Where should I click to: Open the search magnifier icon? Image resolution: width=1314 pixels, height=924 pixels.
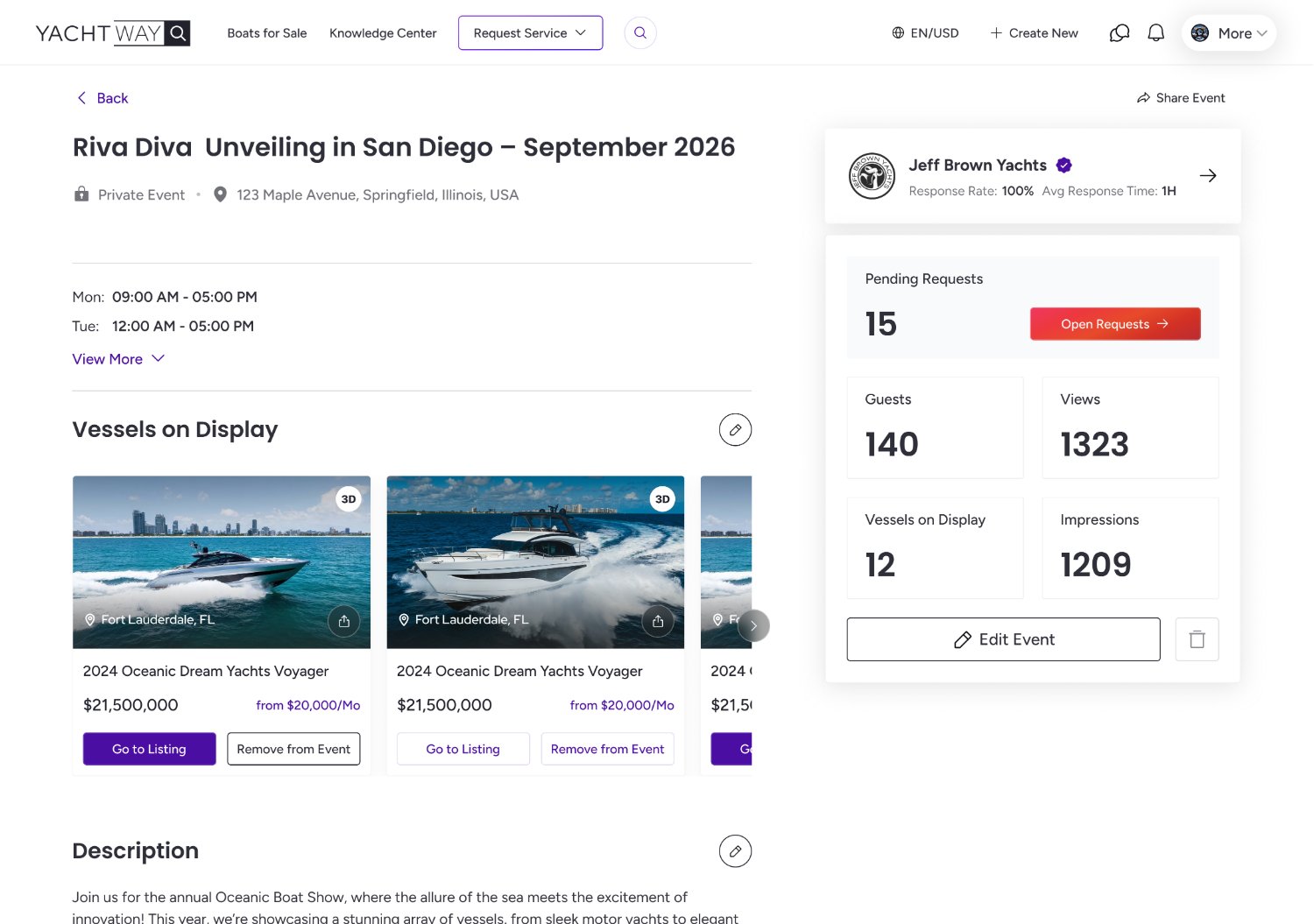[640, 33]
